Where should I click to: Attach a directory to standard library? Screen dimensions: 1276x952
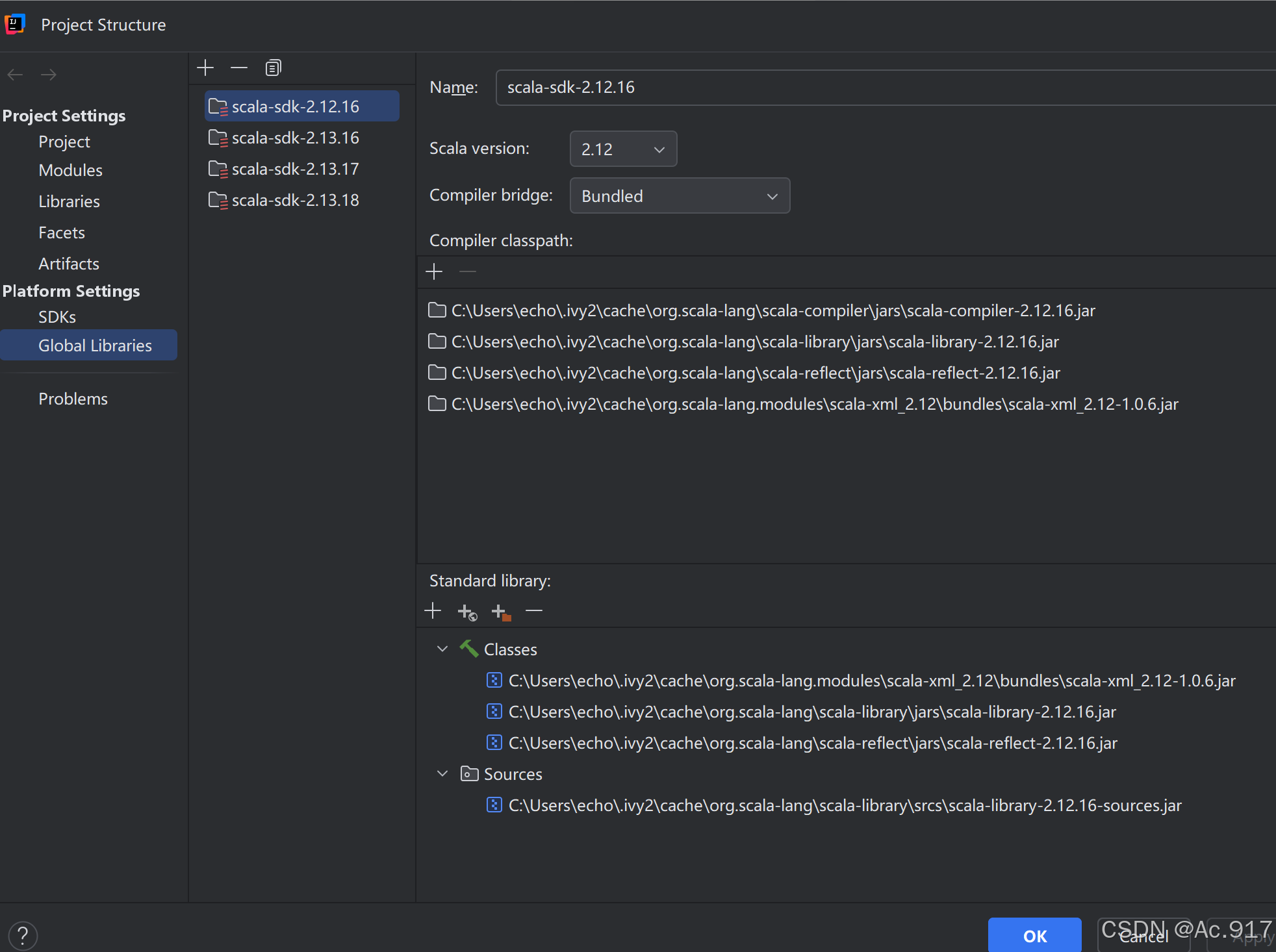[500, 611]
